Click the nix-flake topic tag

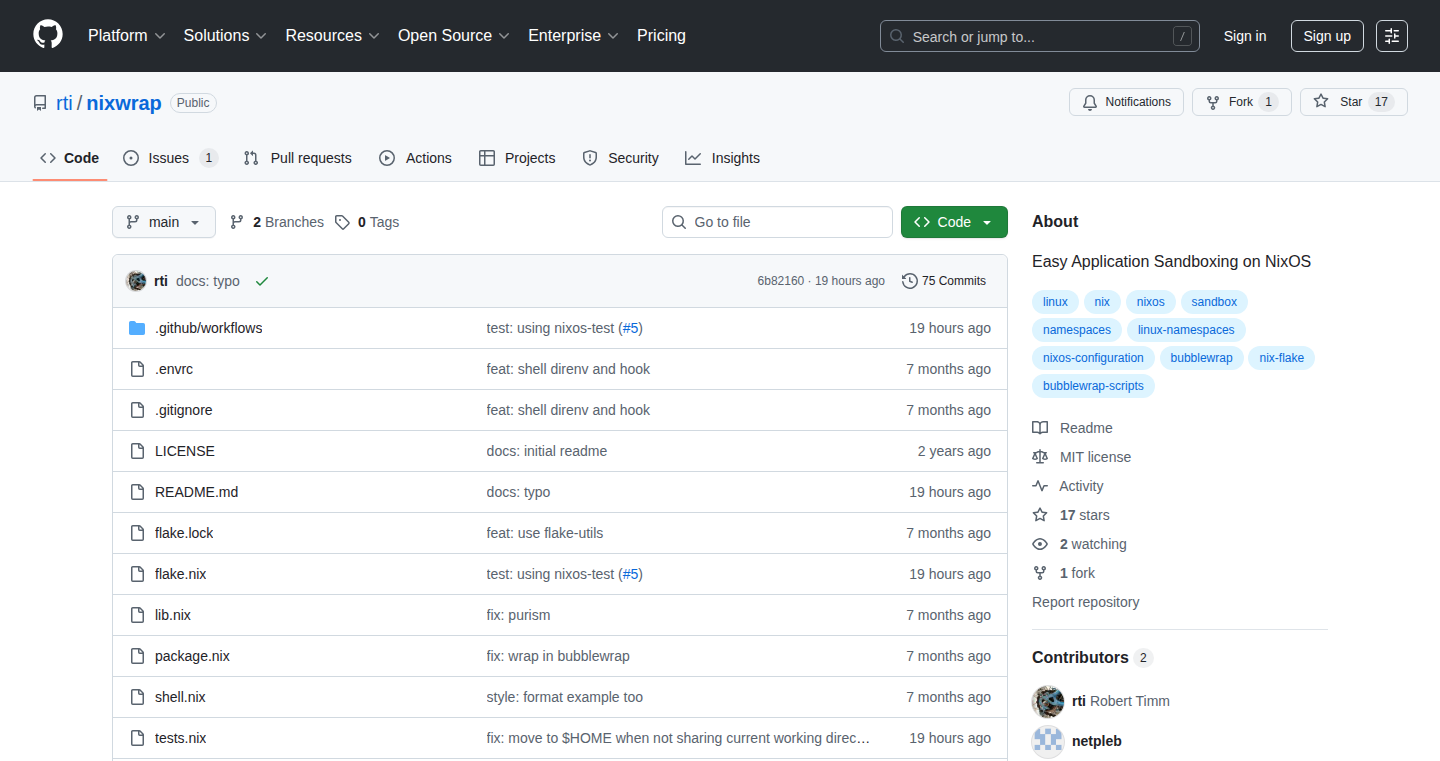(x=1282, y=358)
